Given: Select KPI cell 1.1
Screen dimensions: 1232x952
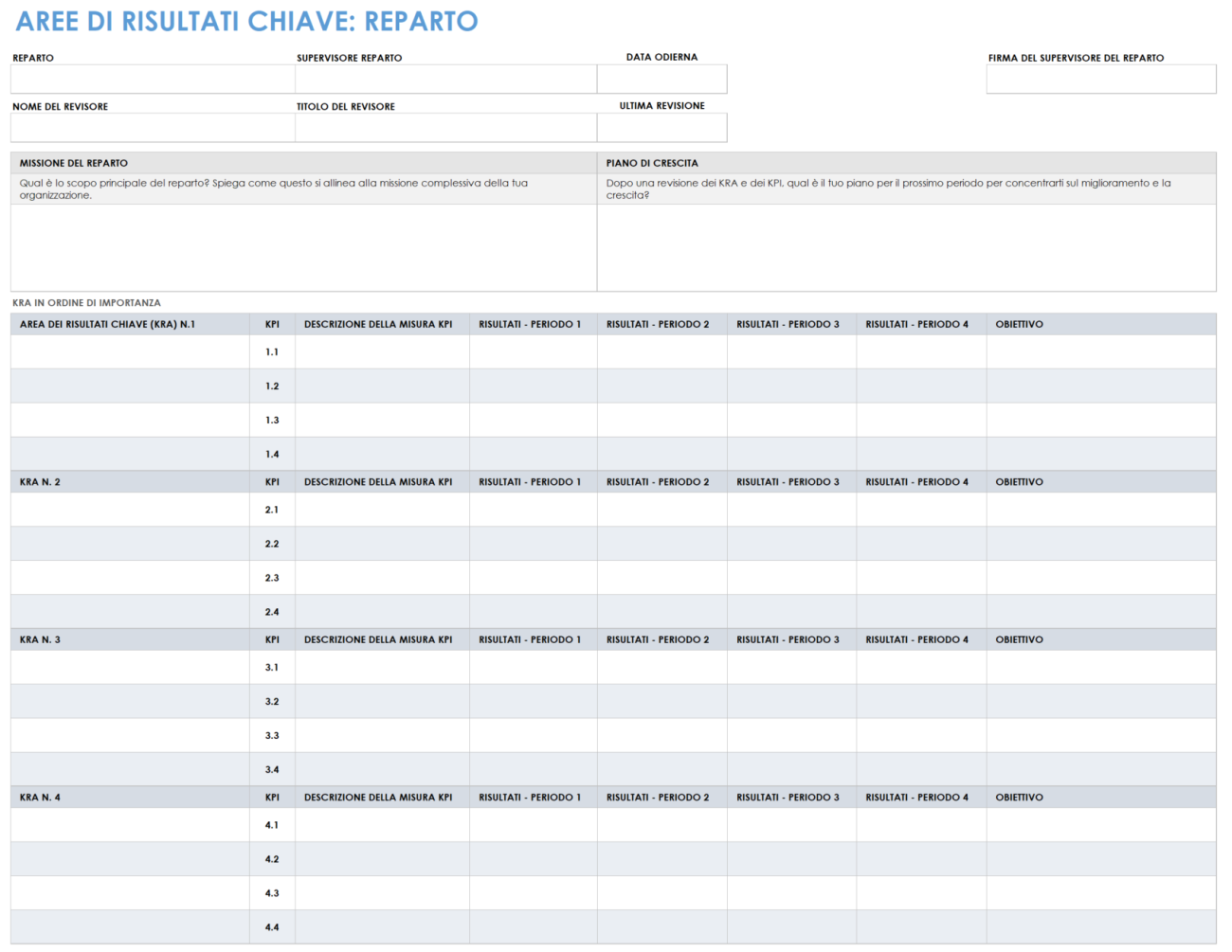Looking at the screenshot, I should coord(272,351).
